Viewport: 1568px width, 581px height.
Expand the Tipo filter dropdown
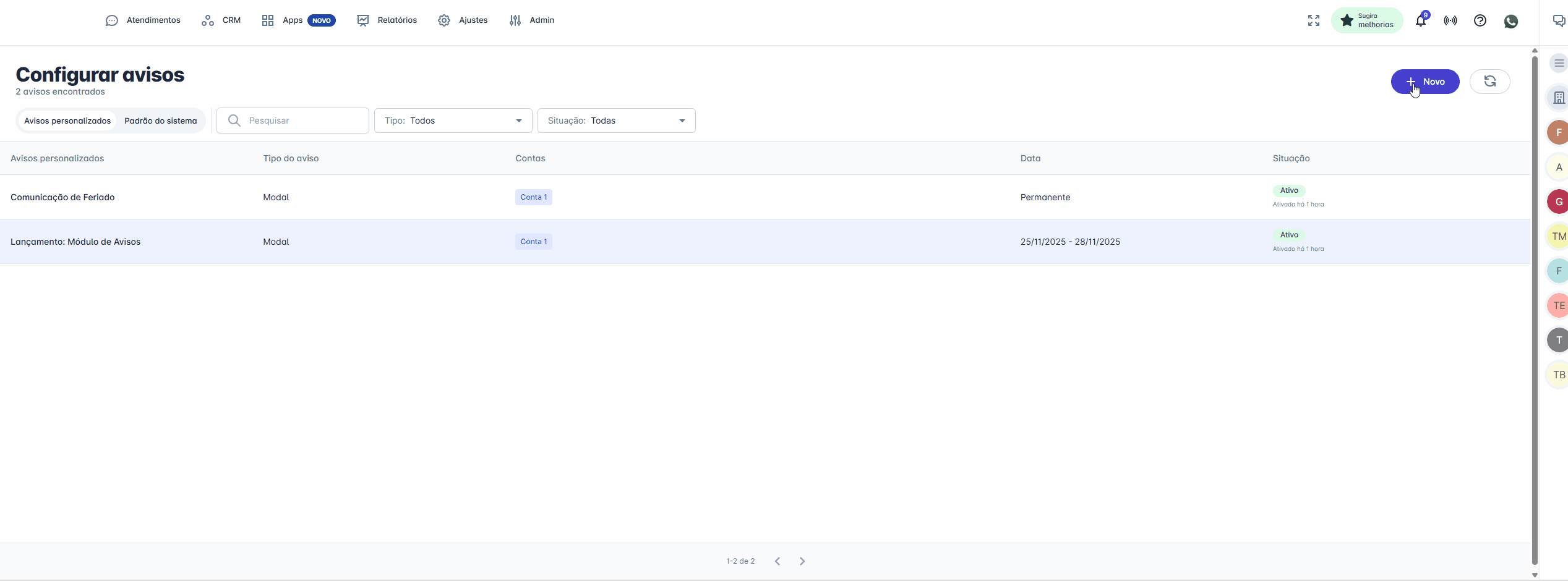(x=453, y=121)
